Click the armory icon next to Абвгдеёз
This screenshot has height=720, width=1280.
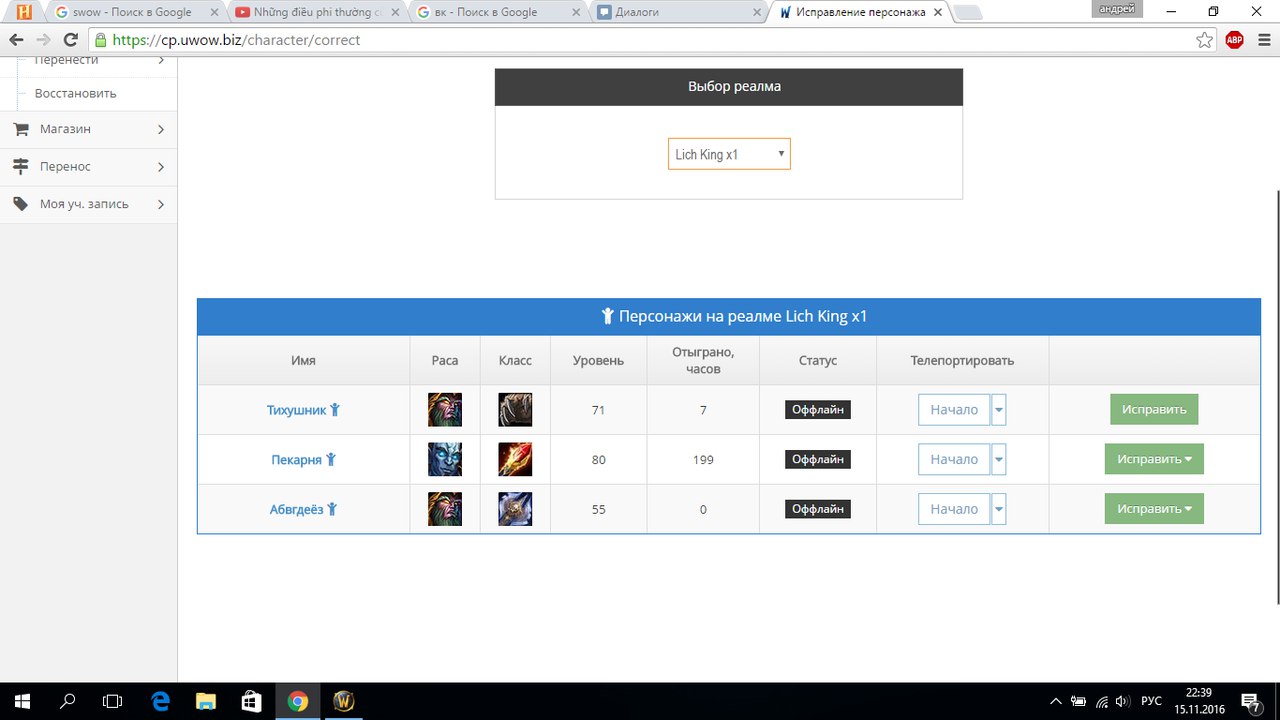[332, 509]
